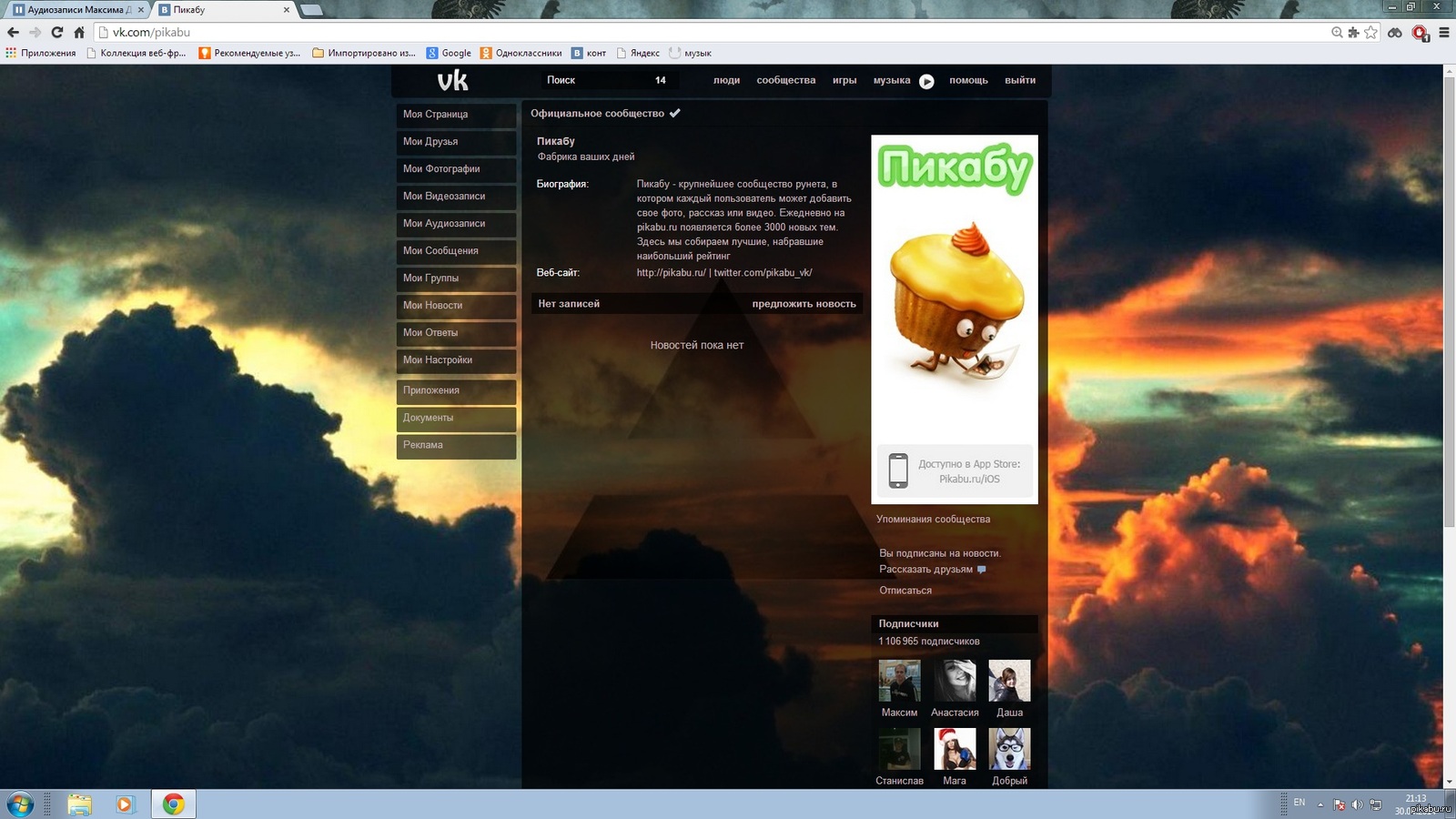Bookmark this page with the star icon
The width and height of the screenshot is (1456, 819).
click(x=1370, y=32)
